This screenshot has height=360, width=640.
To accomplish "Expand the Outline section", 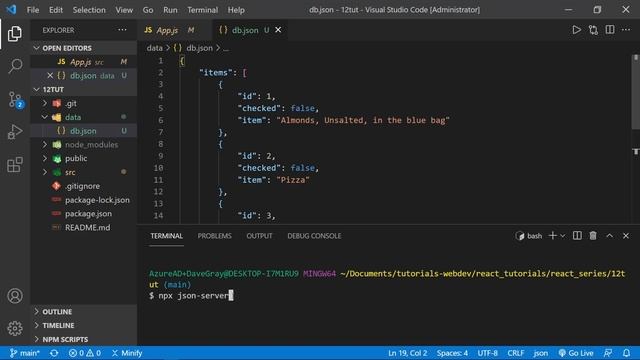I will tap(84, 312).
